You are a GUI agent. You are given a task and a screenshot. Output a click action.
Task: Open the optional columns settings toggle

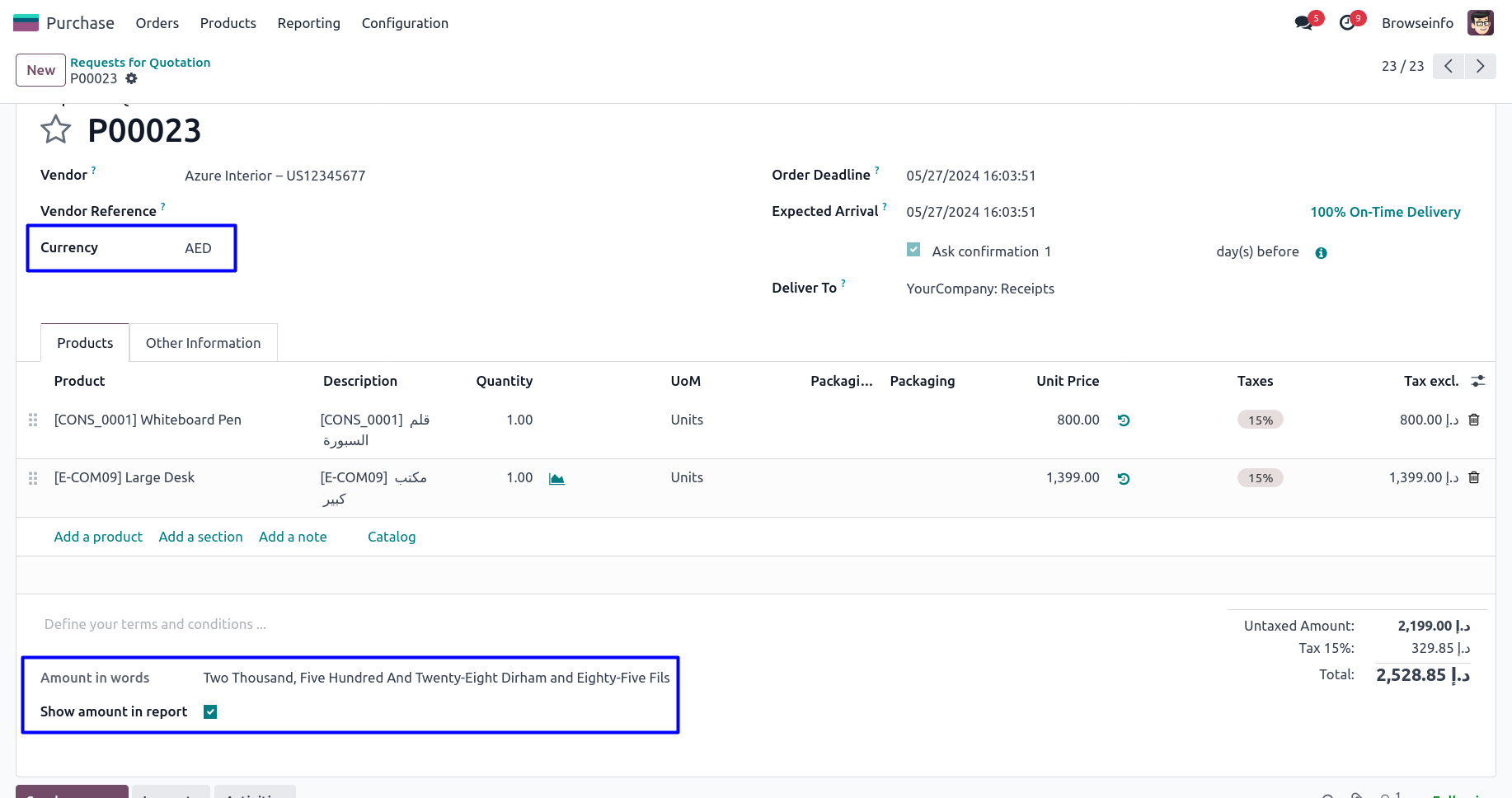(1478, 381)
